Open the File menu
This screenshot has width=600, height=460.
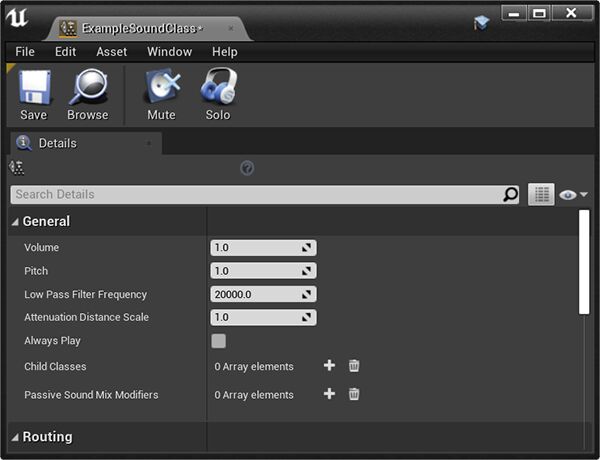[x=25, y=52]
